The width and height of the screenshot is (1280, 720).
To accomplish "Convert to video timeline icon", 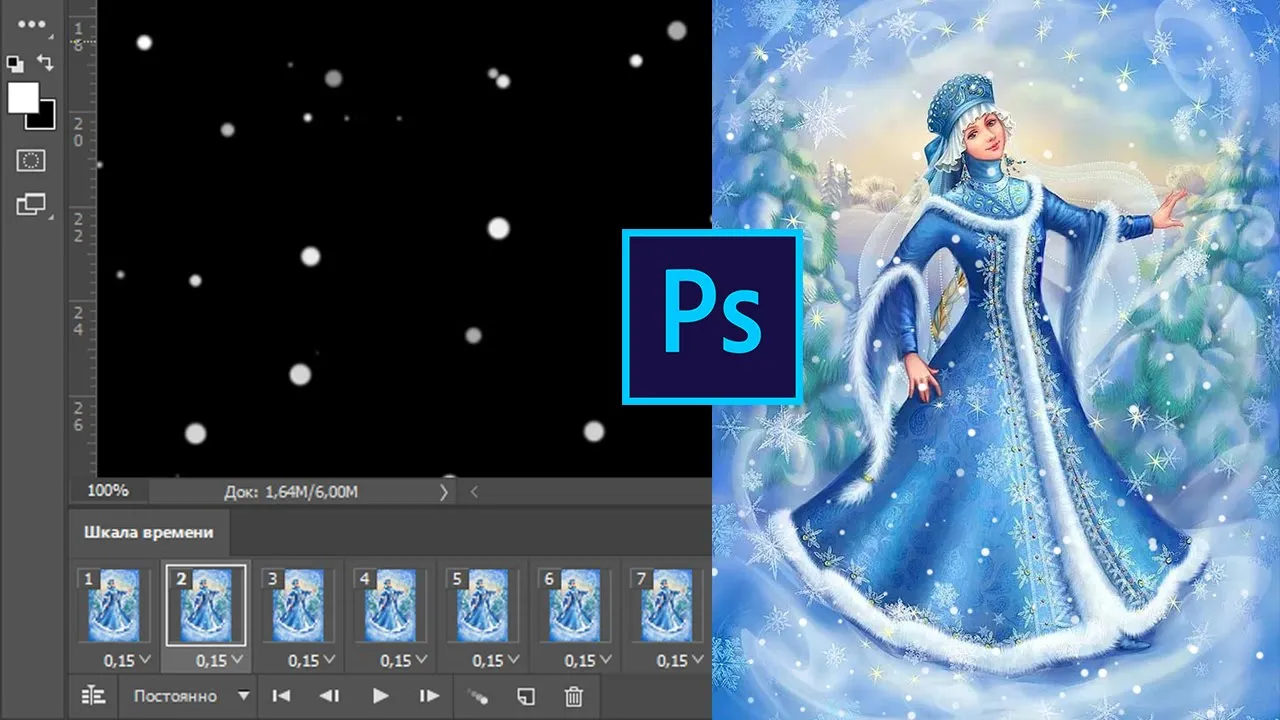I will 93,696.
